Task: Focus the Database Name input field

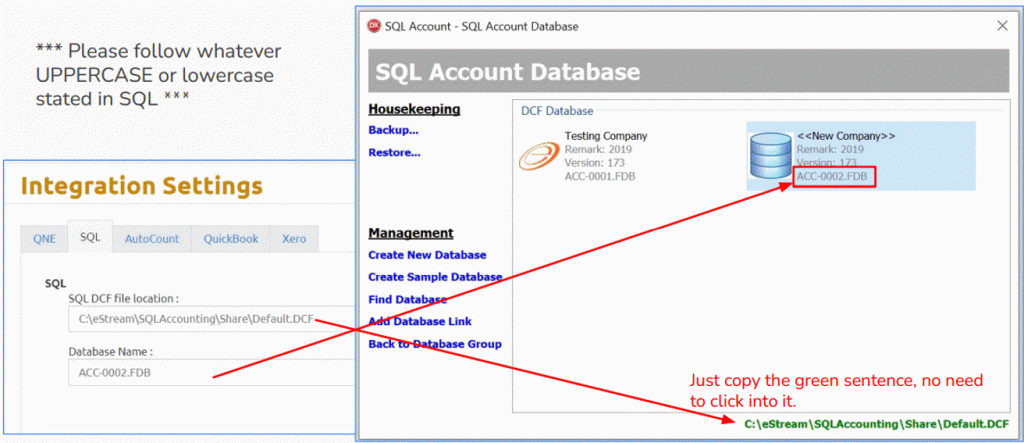Action: click(x=212, y=372)
